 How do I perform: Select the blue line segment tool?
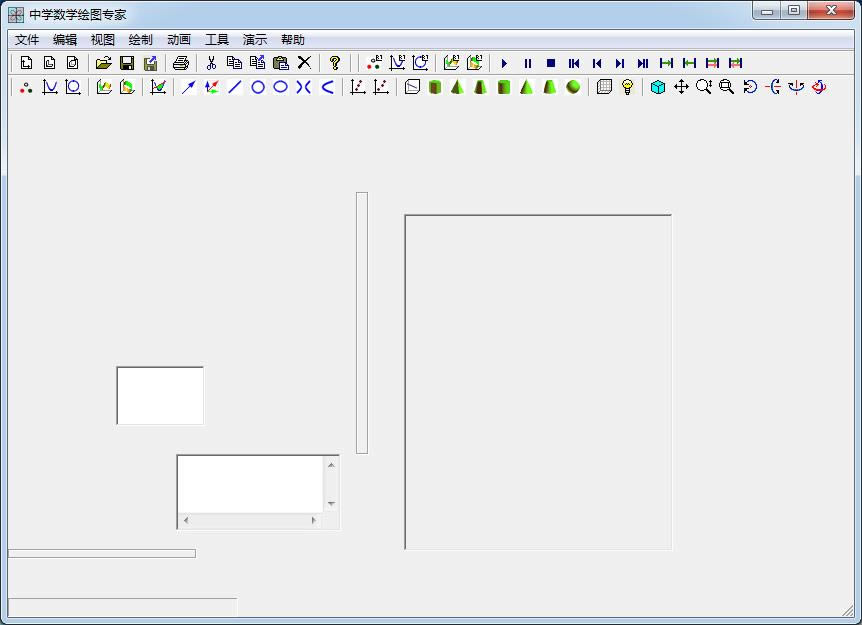coord(235,87)
